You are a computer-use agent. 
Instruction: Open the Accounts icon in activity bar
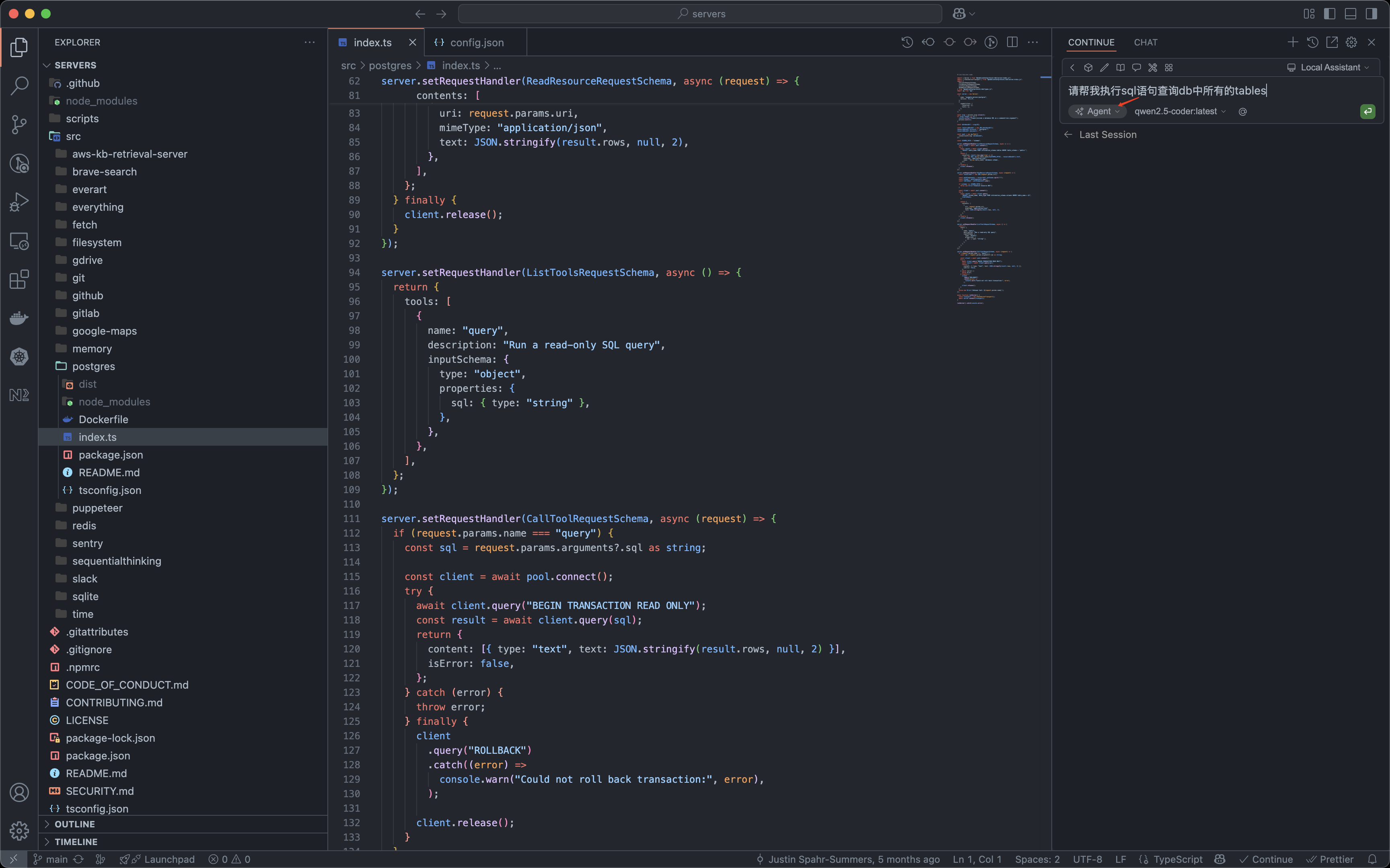point(19,792)
